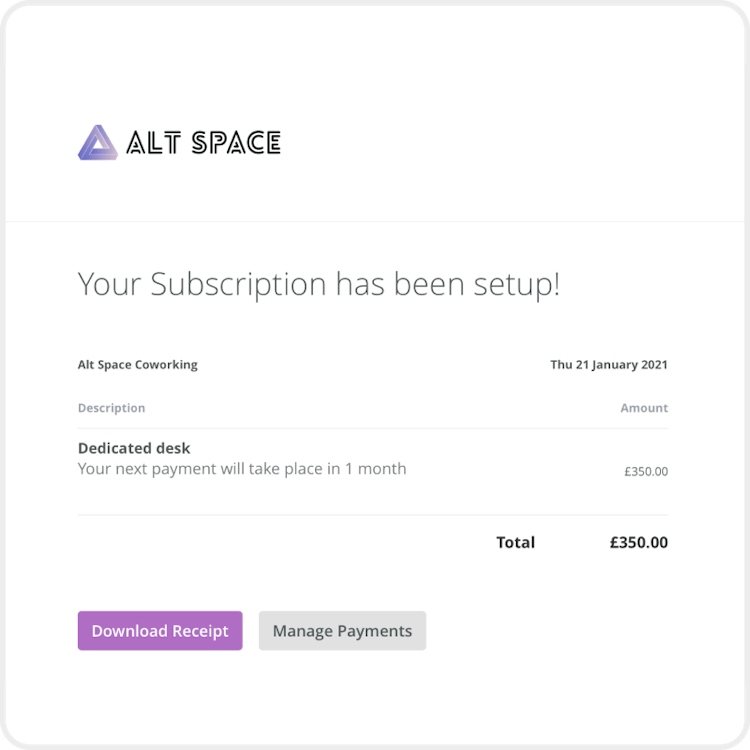Click the ALT SPACE wordmark text
The width and height of the screenshot is (750, 750).
click(x=203, y=143)
